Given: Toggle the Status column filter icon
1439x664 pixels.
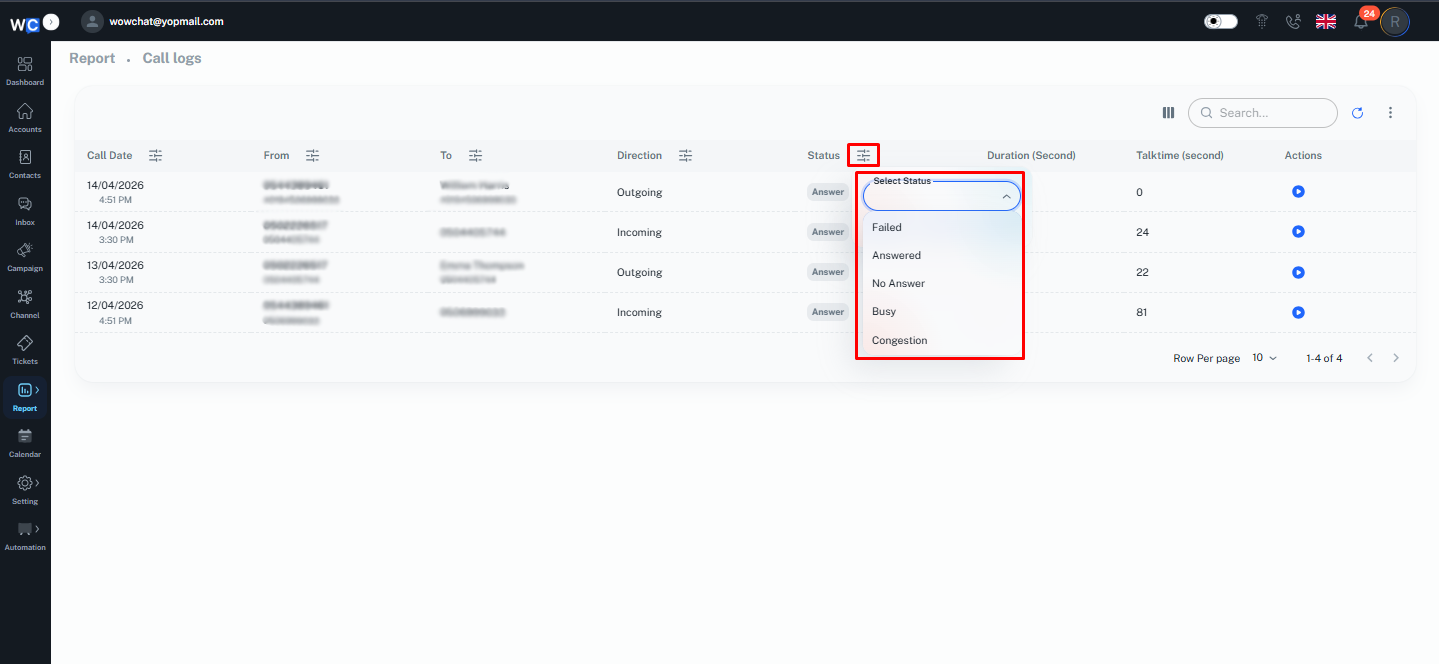Looking at the screenshot, I should coord(863,155).
